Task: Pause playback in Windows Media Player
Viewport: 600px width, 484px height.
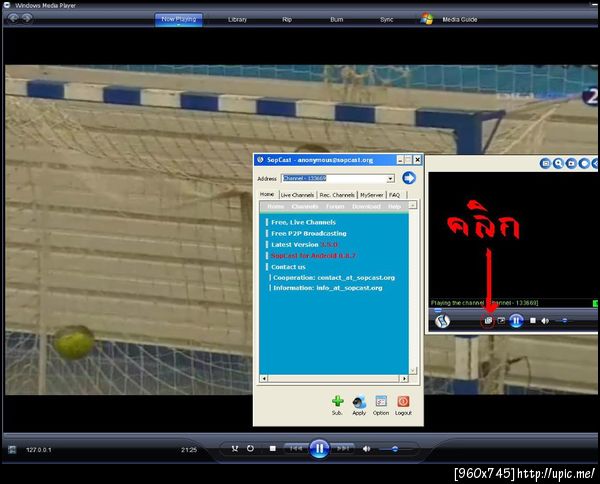Action: click(319, 448)
